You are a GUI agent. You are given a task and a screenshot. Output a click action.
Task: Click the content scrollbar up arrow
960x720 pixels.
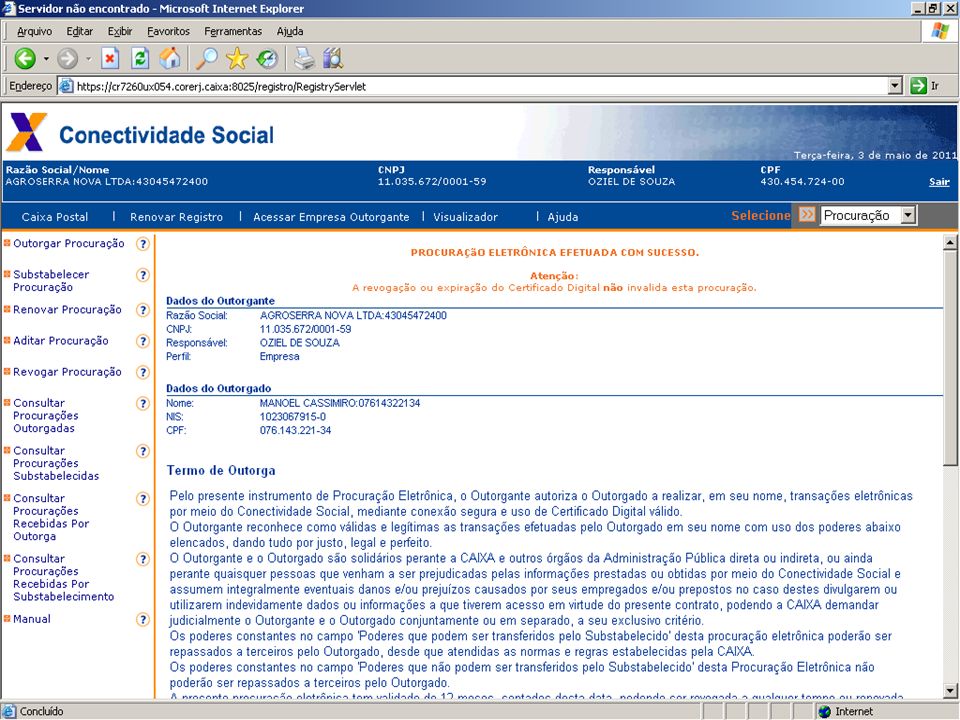950,242
